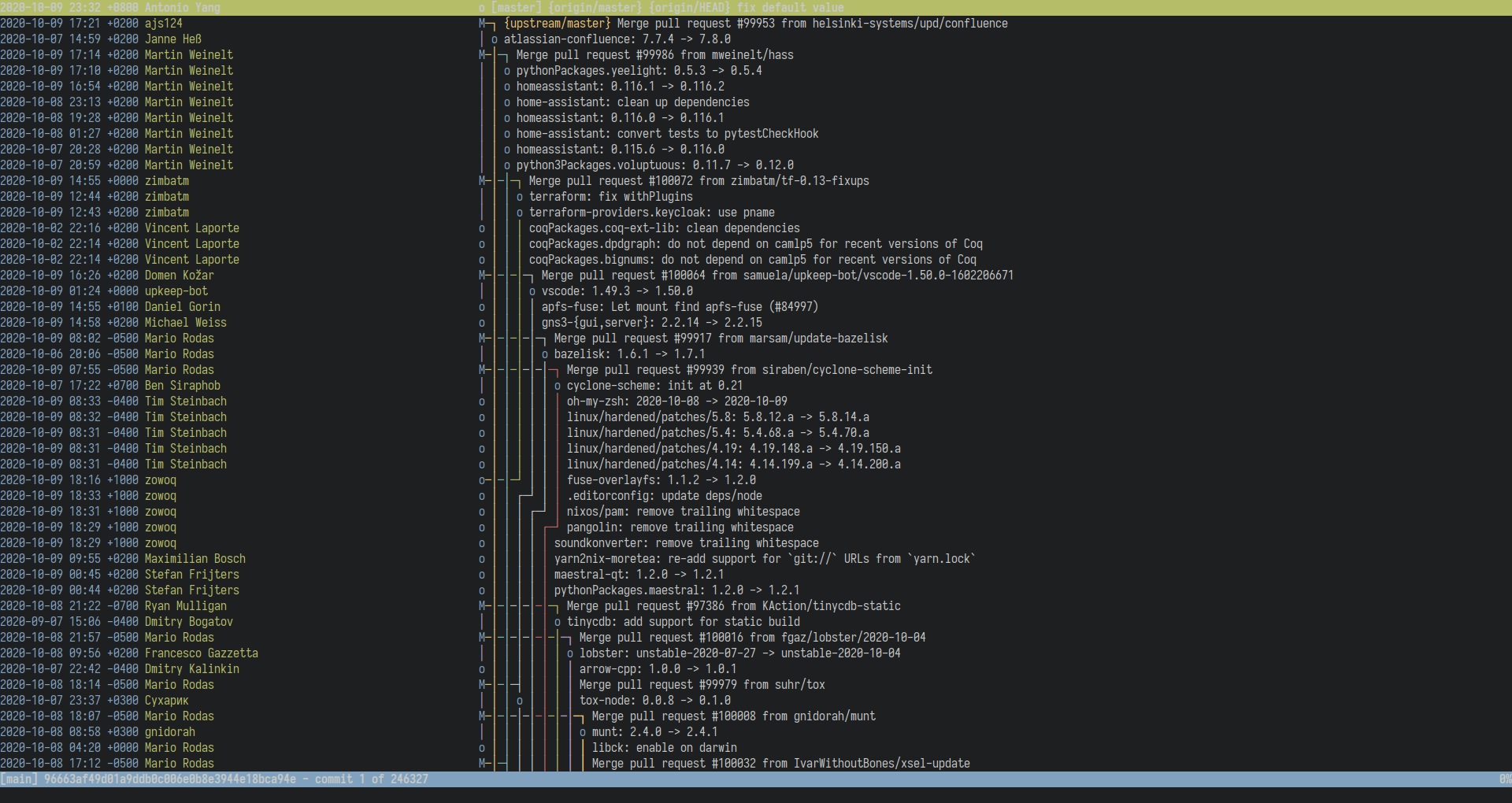Select 'libck: enable on darwin' commit
This screenshot has width=1512, height=803.
click(x=756, y=748)
